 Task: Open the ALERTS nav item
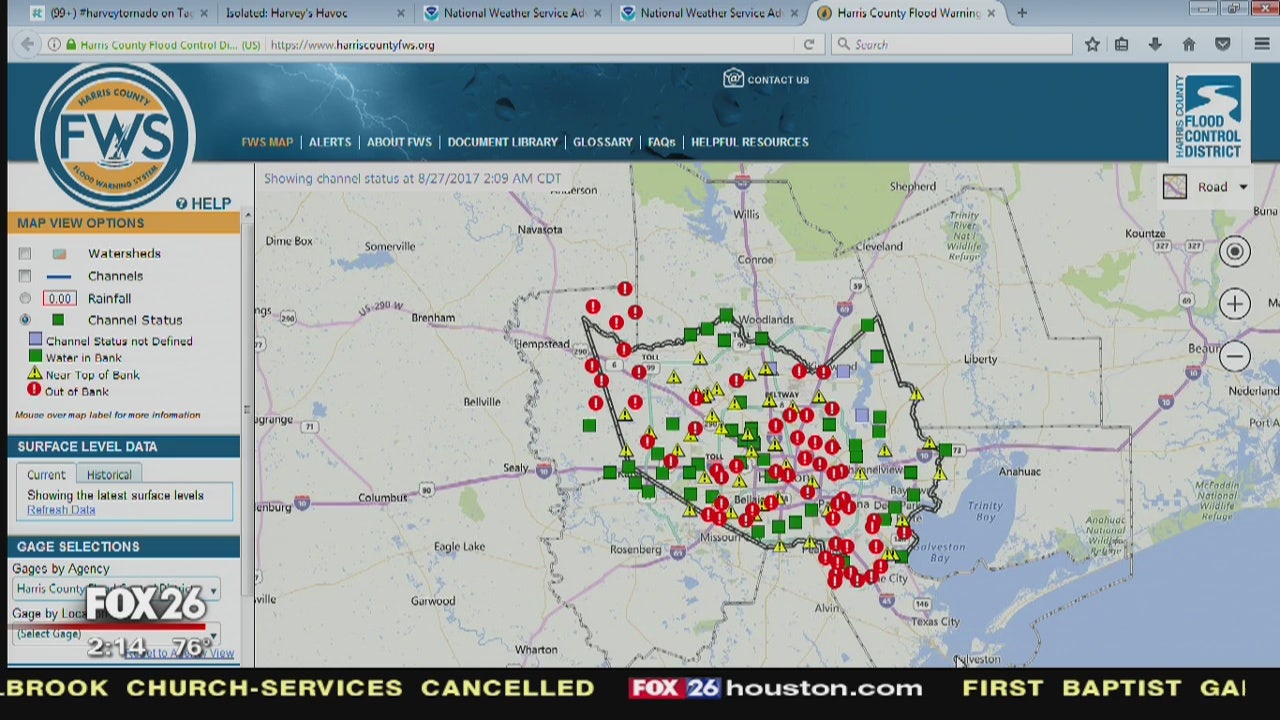coord(330,142)
